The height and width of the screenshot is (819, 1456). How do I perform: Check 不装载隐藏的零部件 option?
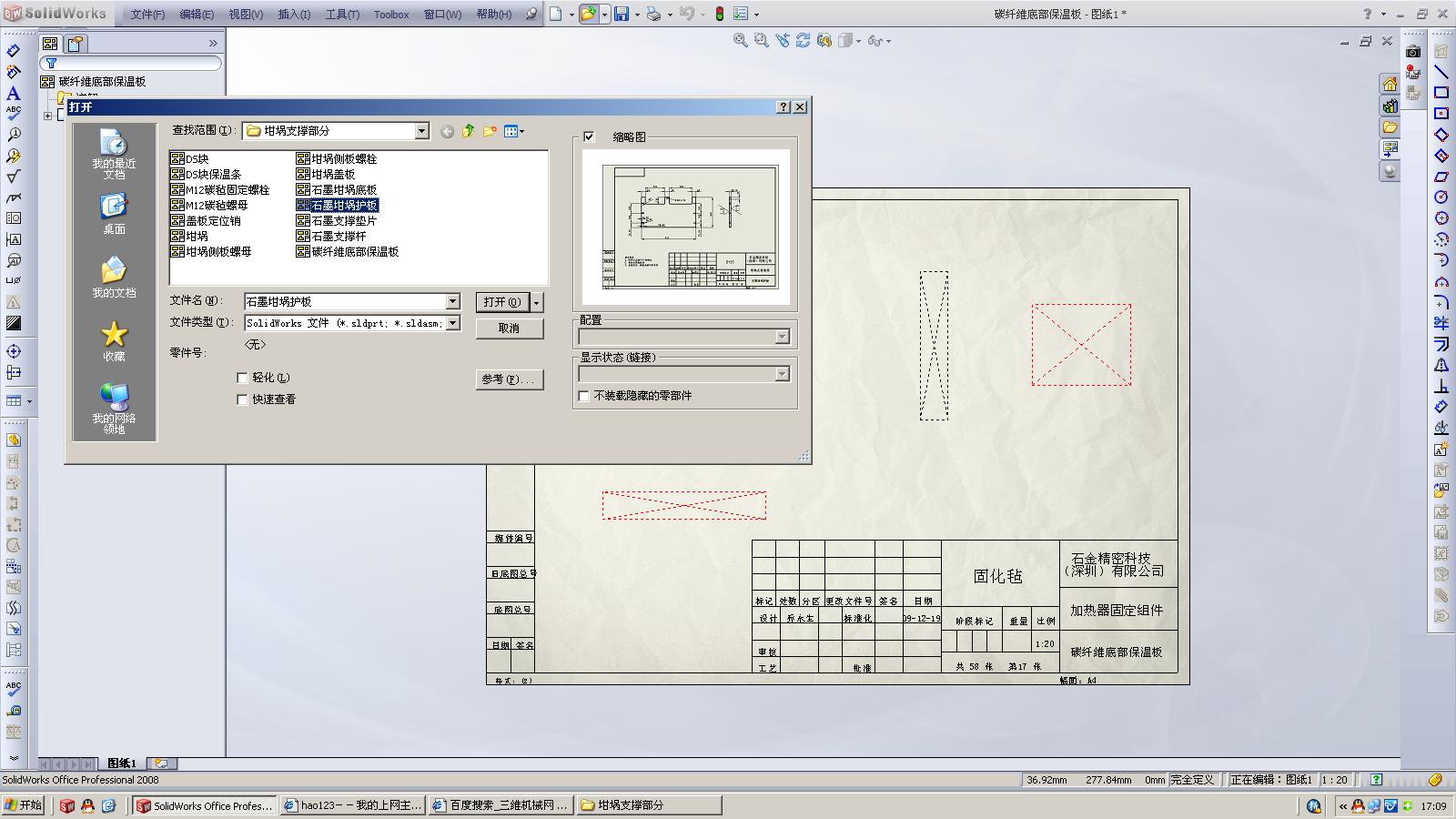583,396
